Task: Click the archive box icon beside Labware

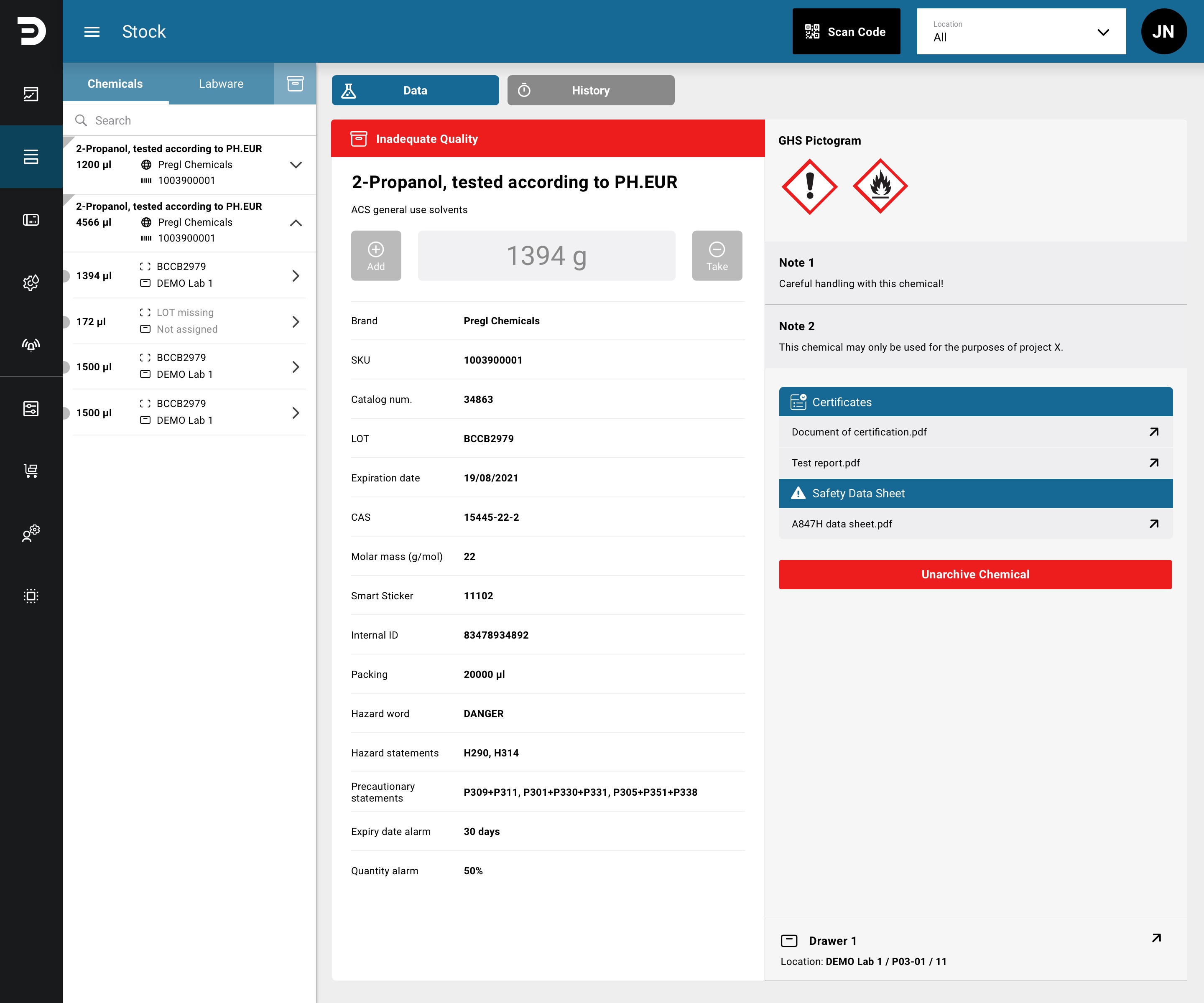Action: (x=295, y=84)
